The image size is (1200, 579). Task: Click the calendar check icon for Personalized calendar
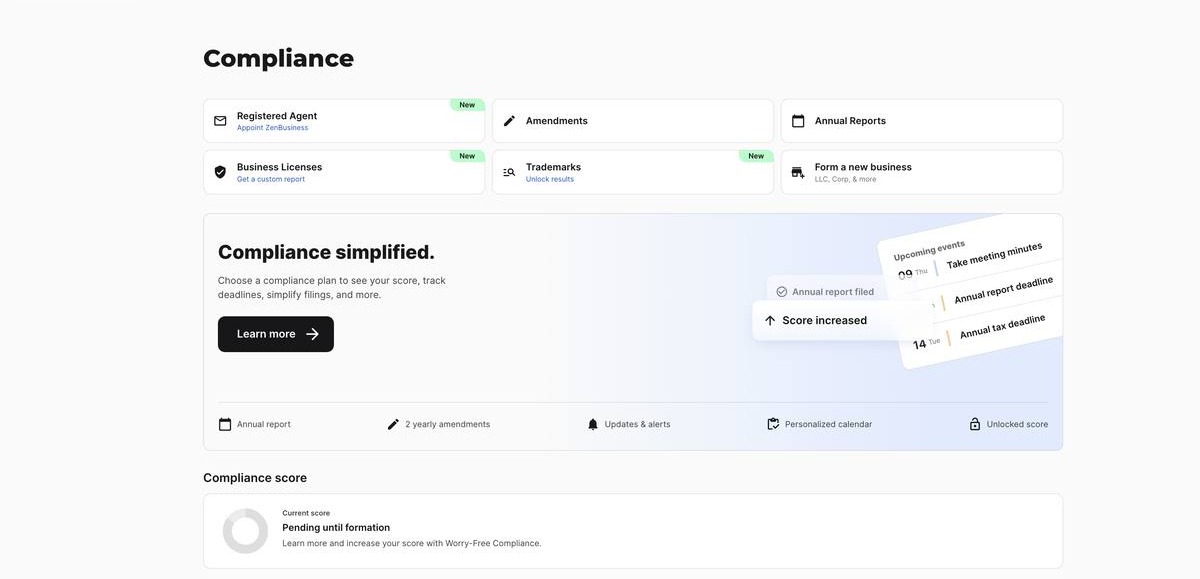point(773,424)
